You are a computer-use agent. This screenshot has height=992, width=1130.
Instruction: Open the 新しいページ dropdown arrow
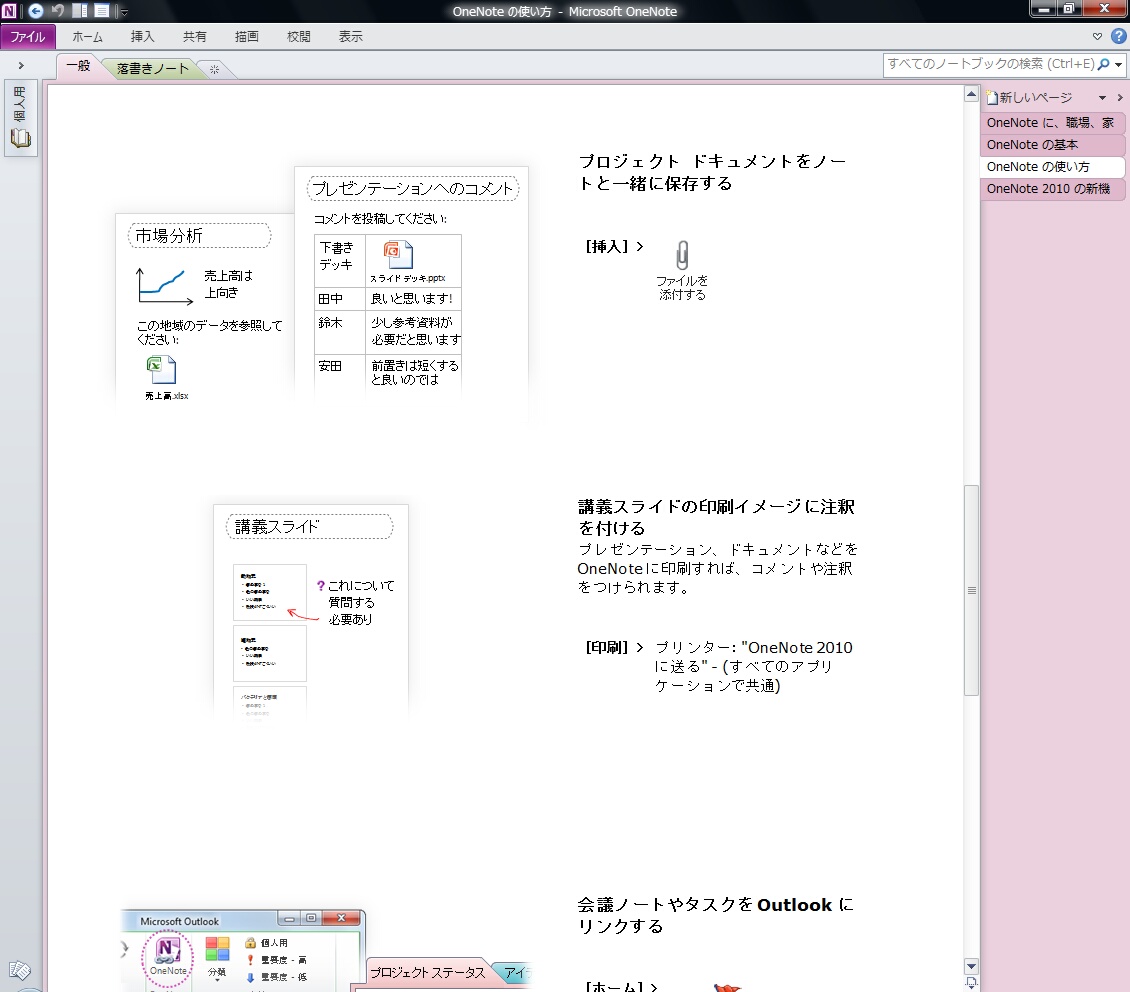pos(1102,98)
